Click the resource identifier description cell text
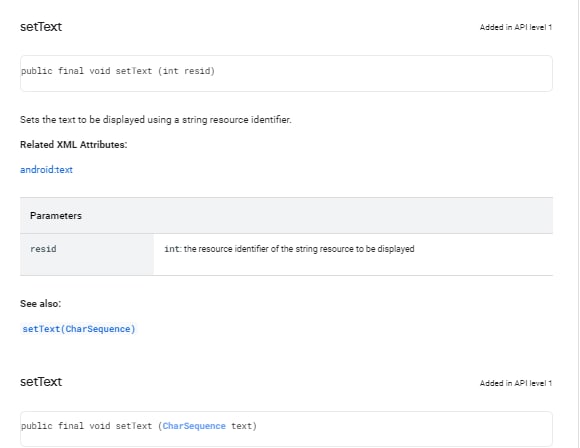 [289, 249]
